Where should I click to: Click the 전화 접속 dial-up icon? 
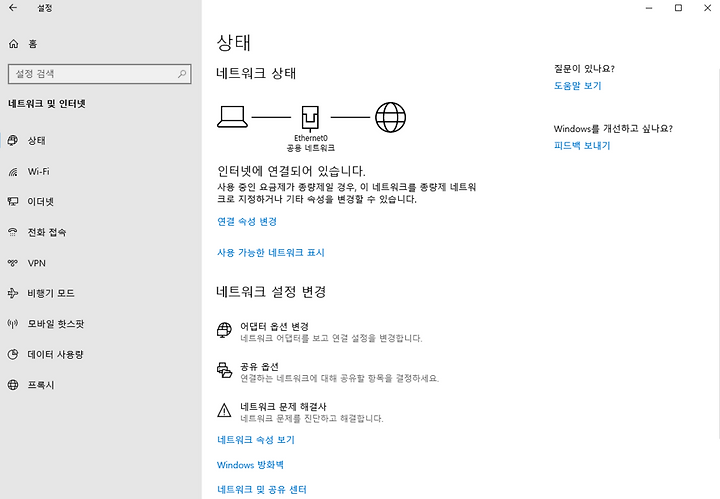click(x=13, y=232)
